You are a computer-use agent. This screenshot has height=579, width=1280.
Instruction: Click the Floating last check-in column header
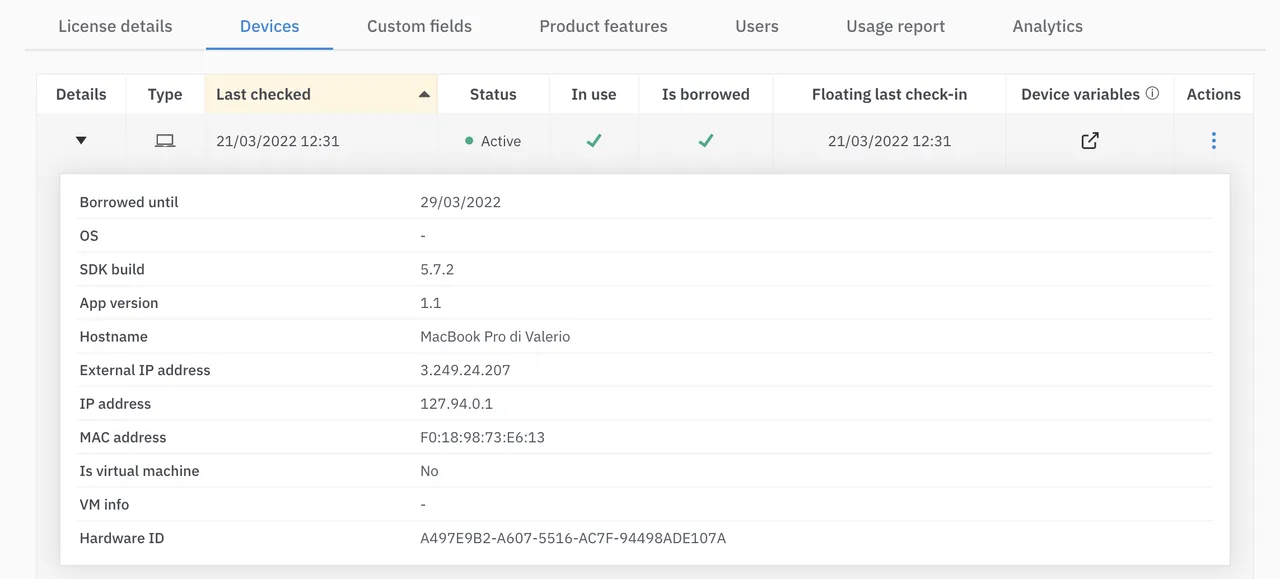click(x=888, y=93)
